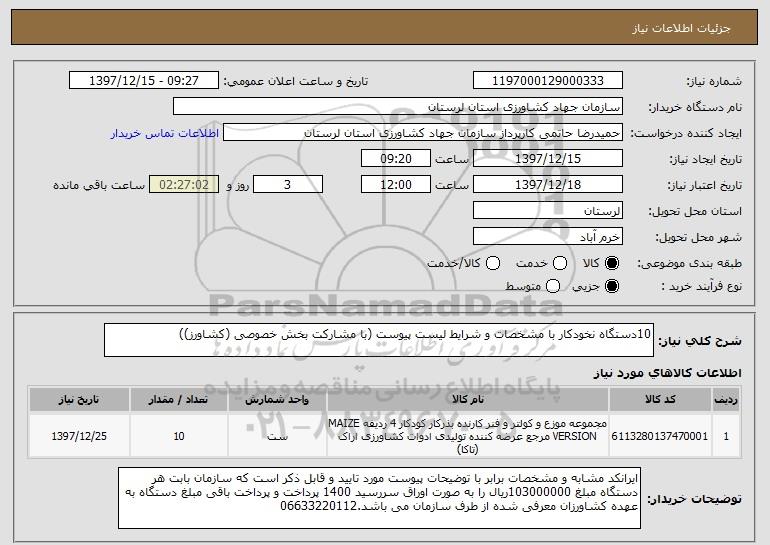The width and height of the screenshot is (770, 545).
Task: Select the جزیی purchase type radio
Action: [x=612, y=286]
